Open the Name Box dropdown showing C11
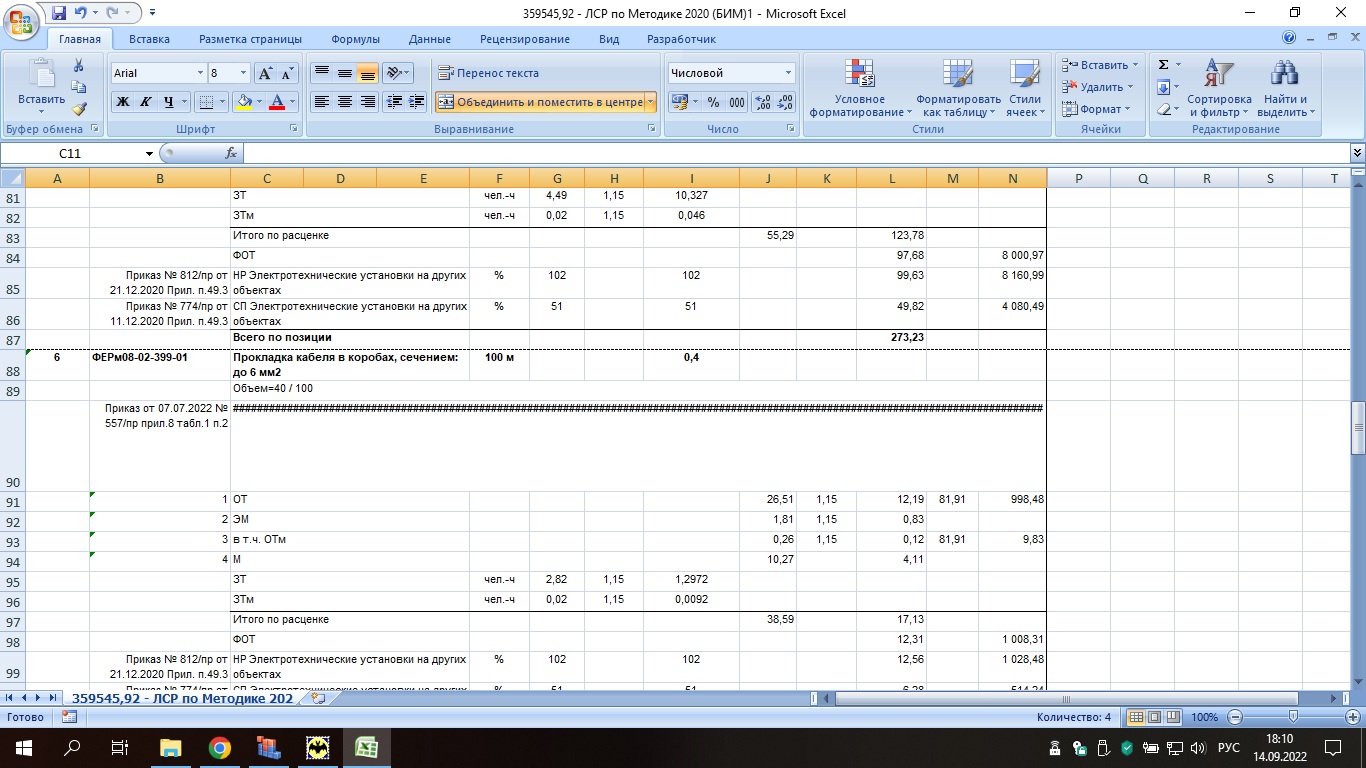This screenshot has width=1366, height=768. [150, 153]
